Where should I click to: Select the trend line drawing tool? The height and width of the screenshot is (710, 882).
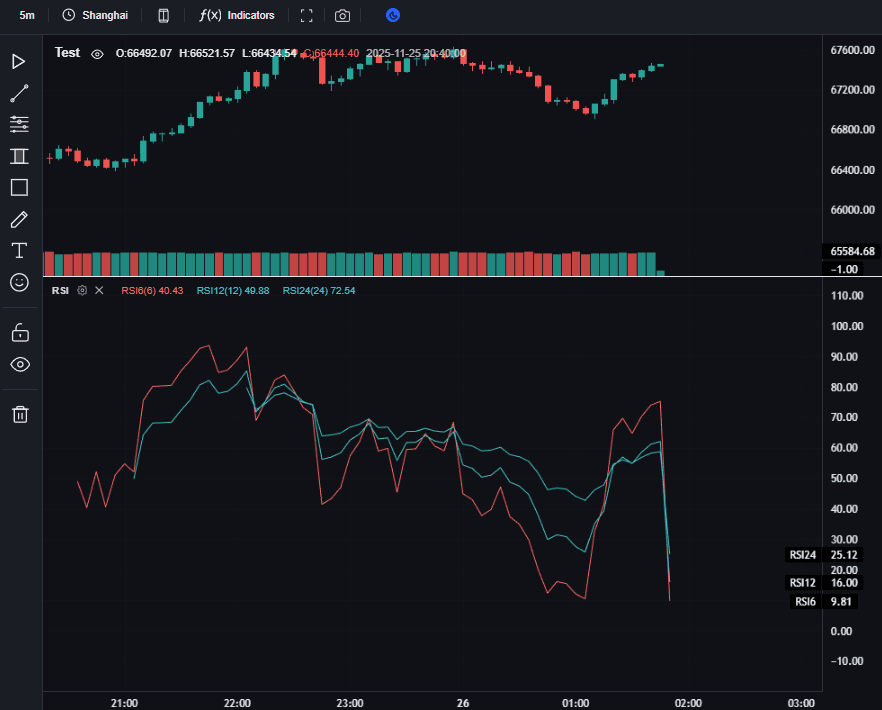click(19, 94)
